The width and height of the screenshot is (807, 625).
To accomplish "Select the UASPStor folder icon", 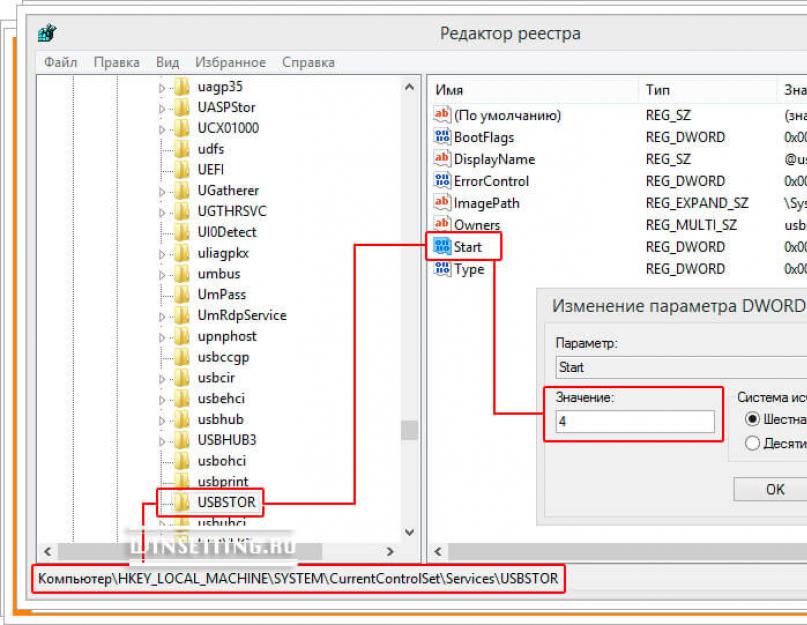I will point(182,107).
